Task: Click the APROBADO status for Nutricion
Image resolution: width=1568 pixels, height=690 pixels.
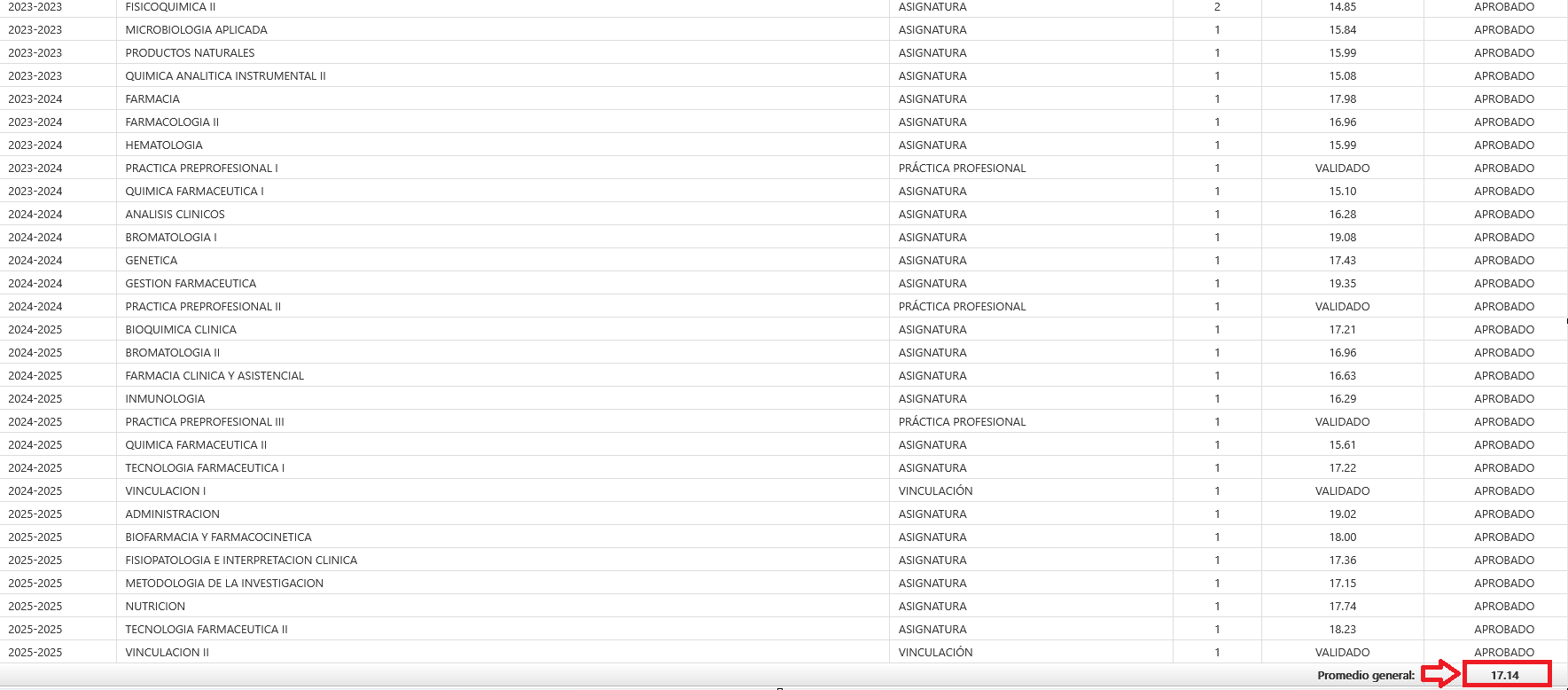Action: pos(1503,606)
